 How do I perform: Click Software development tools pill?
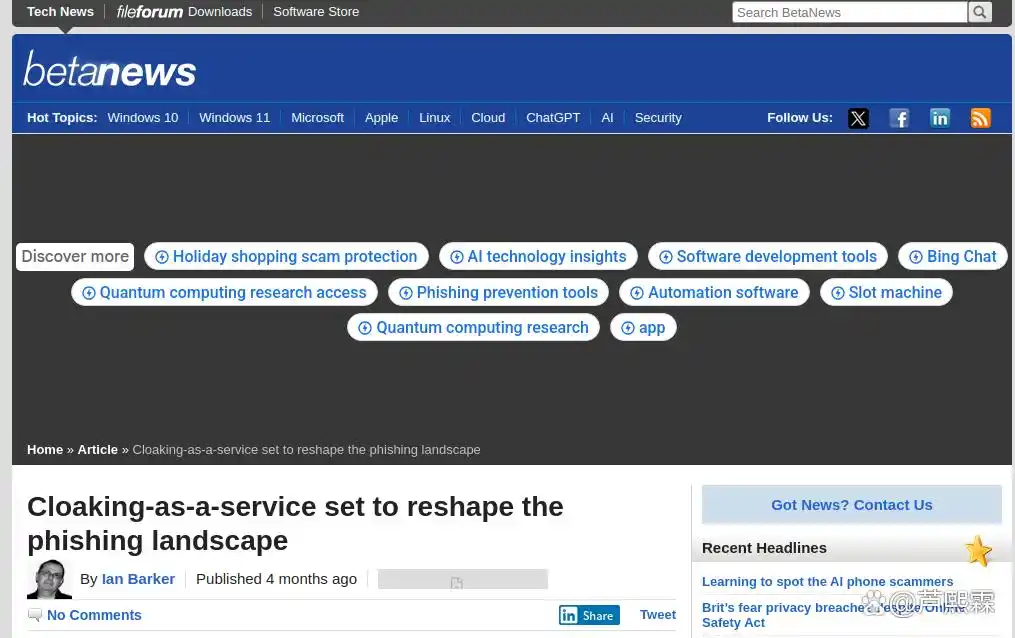(768, 256)
